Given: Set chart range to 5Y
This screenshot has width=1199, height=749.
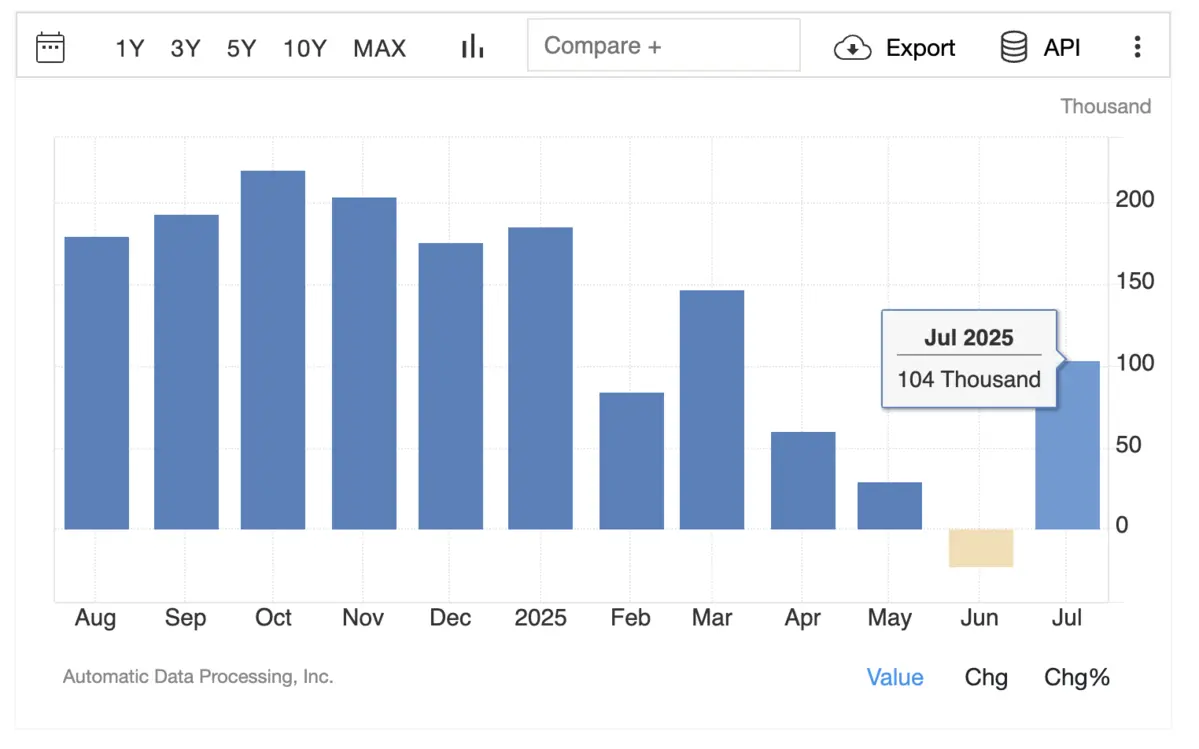Looking at the screenshot, I should click(241, 48).
